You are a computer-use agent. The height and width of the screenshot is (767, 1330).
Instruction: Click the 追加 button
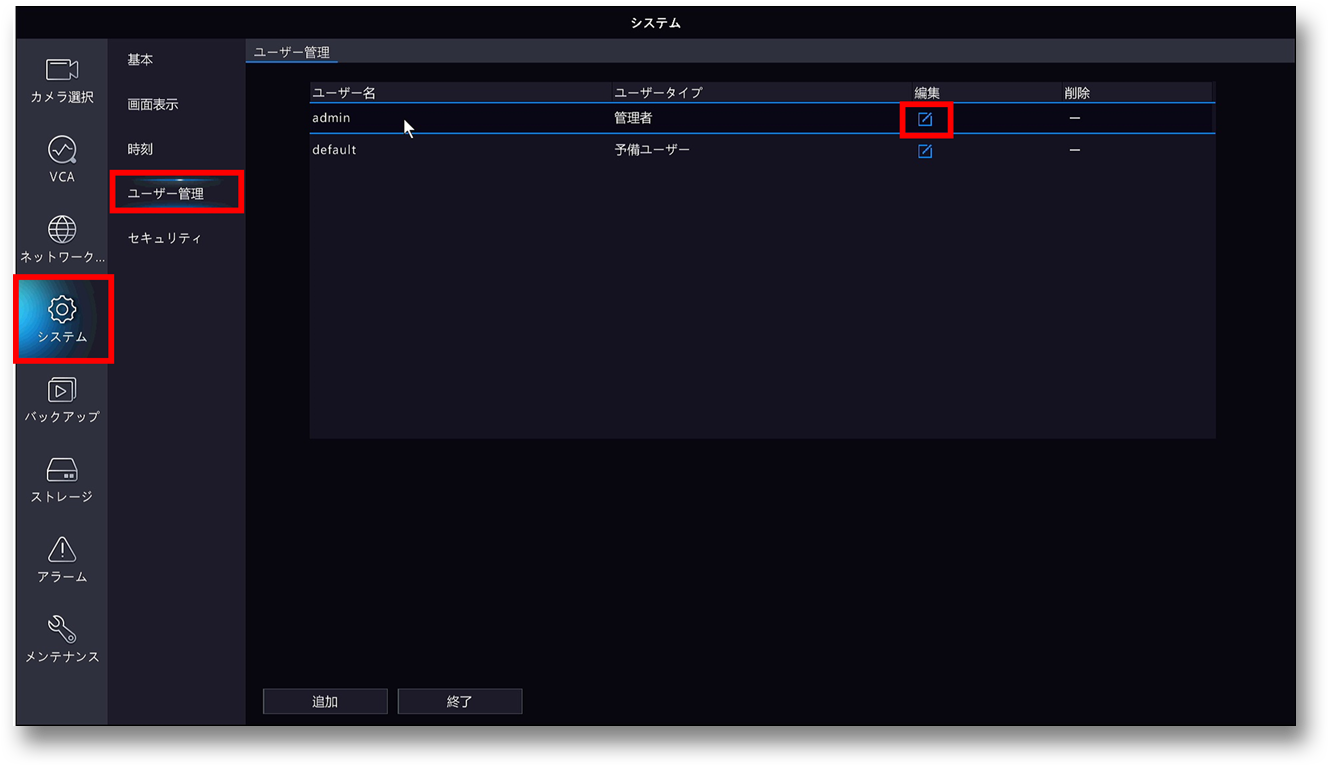point(325,702)
